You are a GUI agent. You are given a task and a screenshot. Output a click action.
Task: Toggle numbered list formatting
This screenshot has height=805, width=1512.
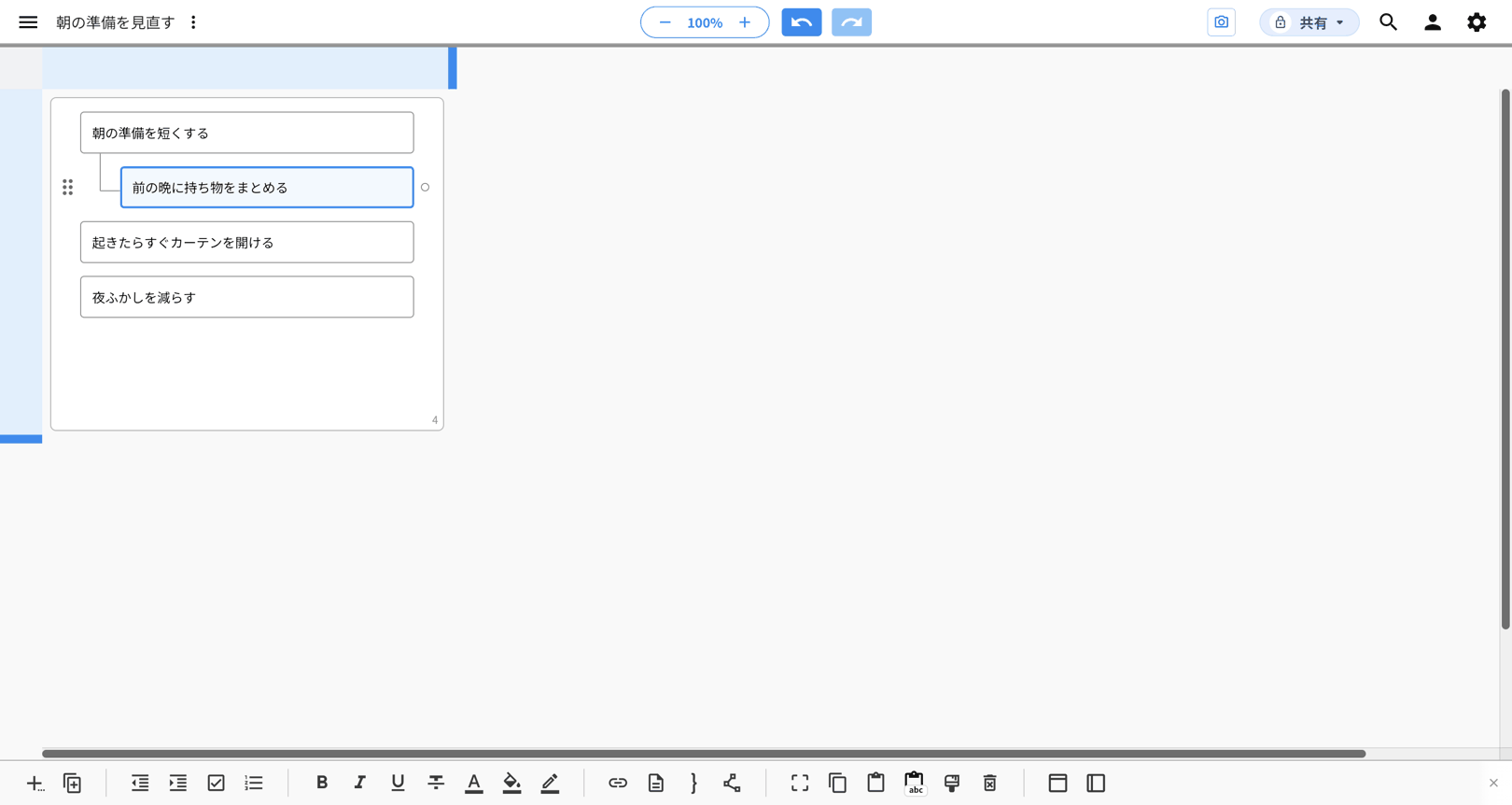tap(254, 783)
